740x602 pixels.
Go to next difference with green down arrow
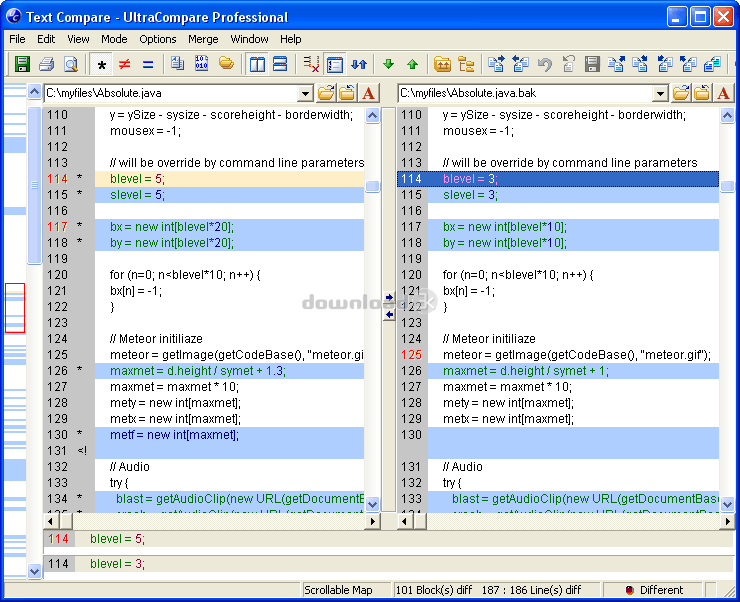[x=388, y=64]
